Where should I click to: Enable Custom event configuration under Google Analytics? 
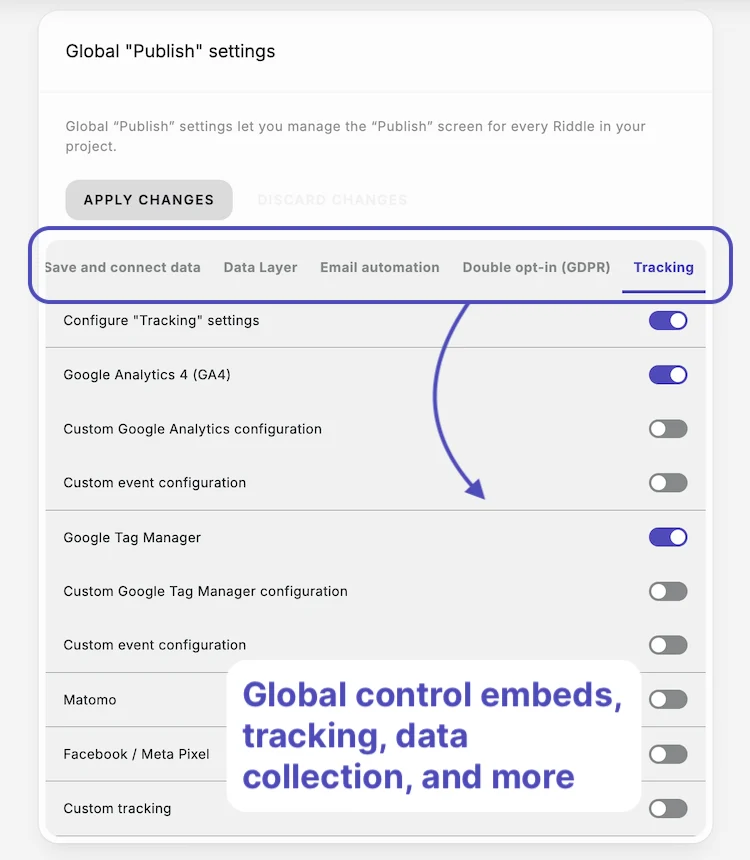[x=667, y=482]
